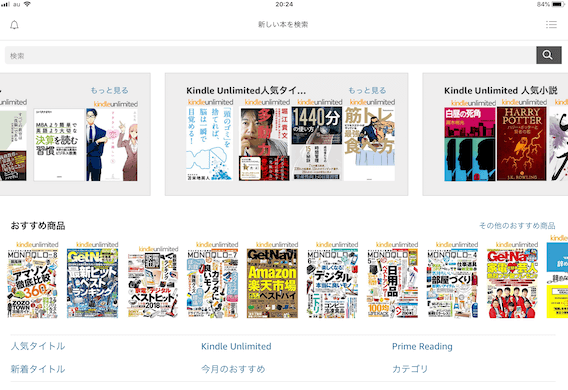Go to 人気タイトル category

tap(38, 346)
